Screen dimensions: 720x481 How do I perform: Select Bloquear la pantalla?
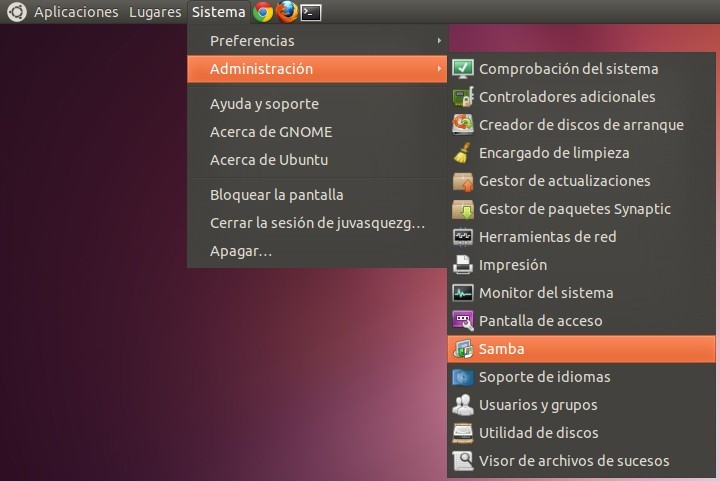click(x=317, y=195)
